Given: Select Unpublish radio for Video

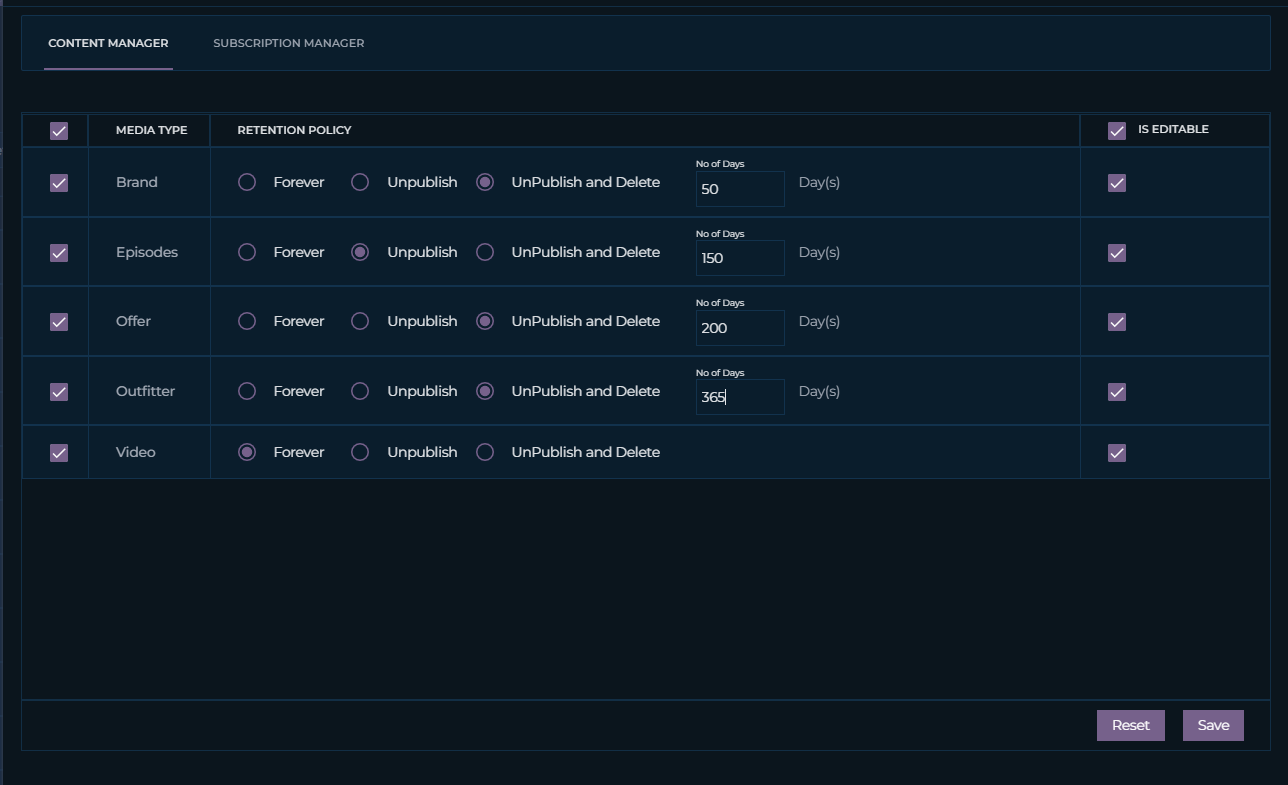Looking at the screenshot, I should (360, 452).
